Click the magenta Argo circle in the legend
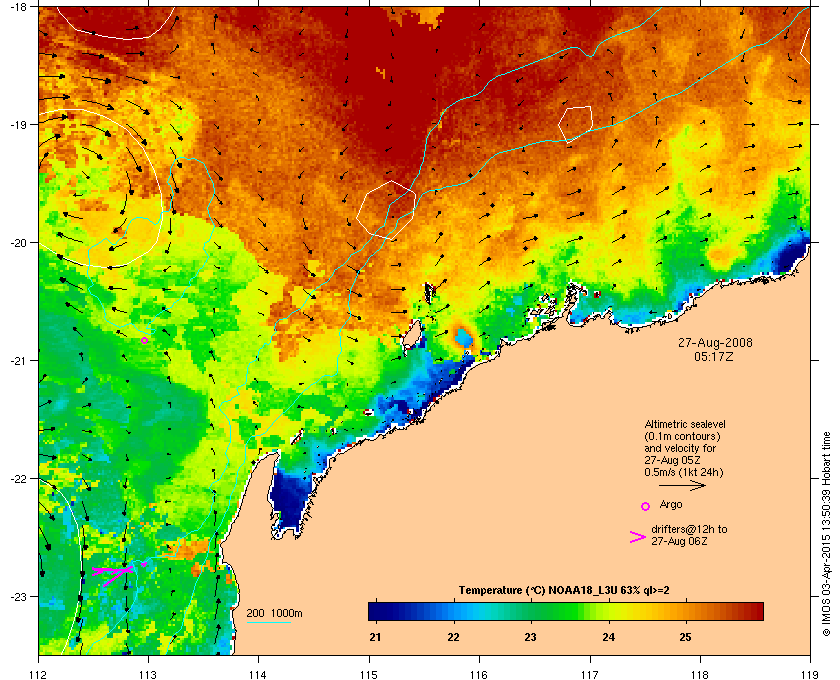Screen dimensions: 840x680 click(x=646, y=506)
